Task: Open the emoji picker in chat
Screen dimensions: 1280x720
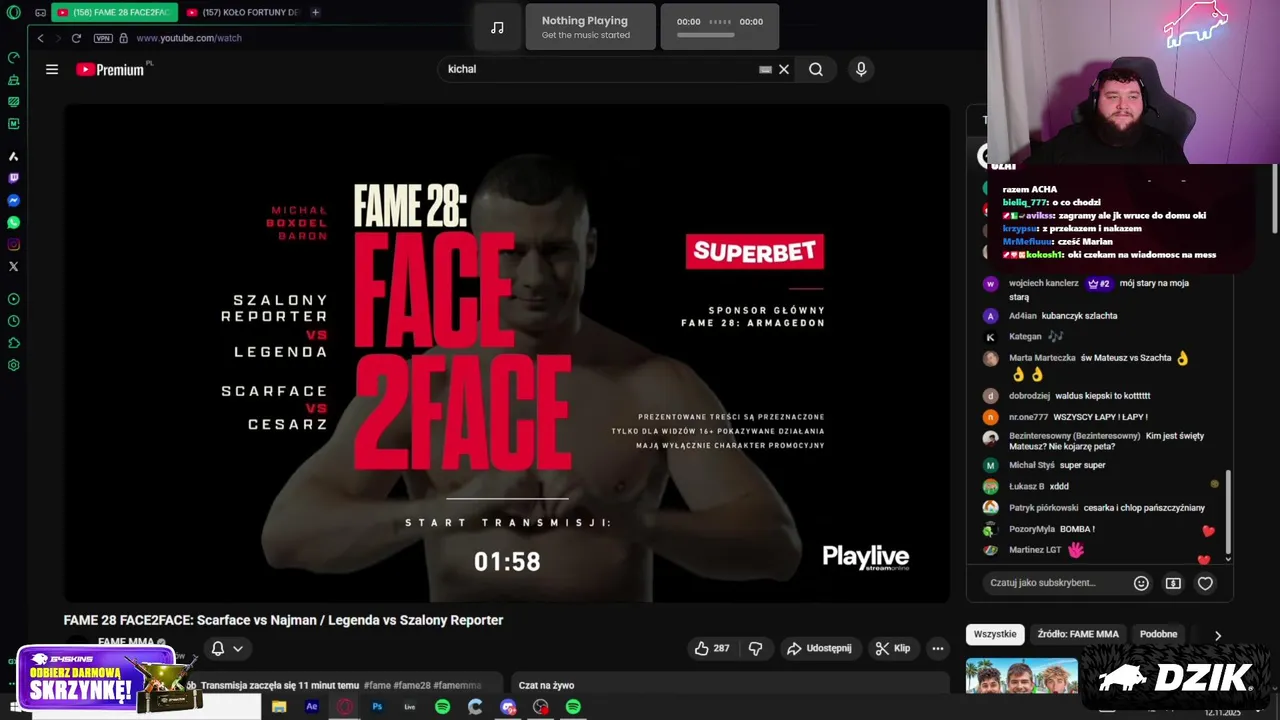Action: (x=1141, y=583)
